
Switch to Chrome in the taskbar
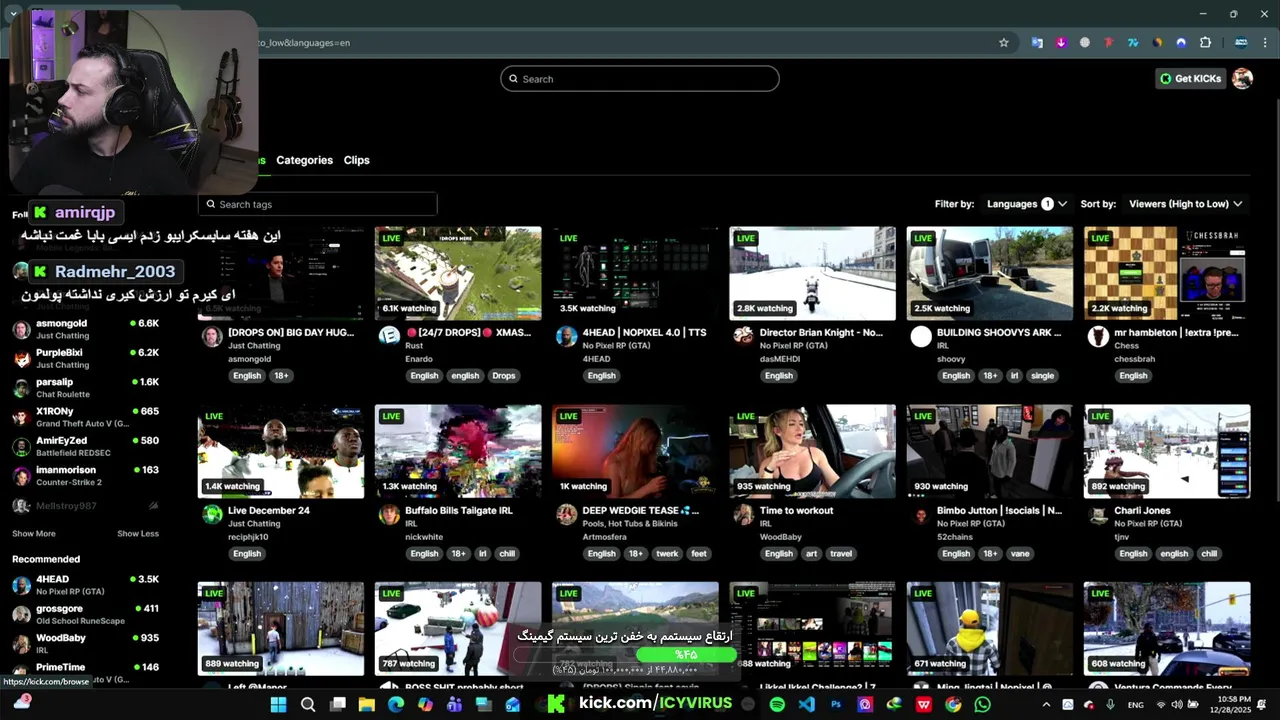953,704
